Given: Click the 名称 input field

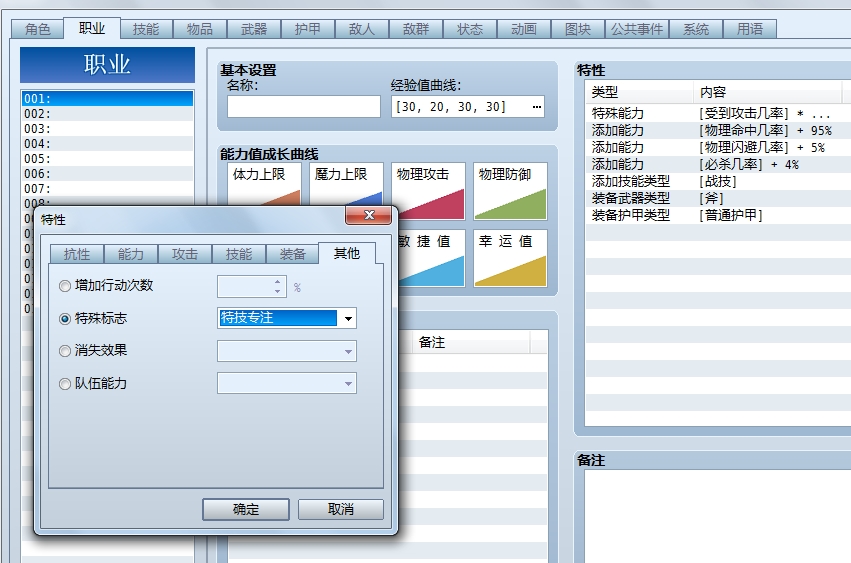Looking at the screenshot, I should (304, 106).
